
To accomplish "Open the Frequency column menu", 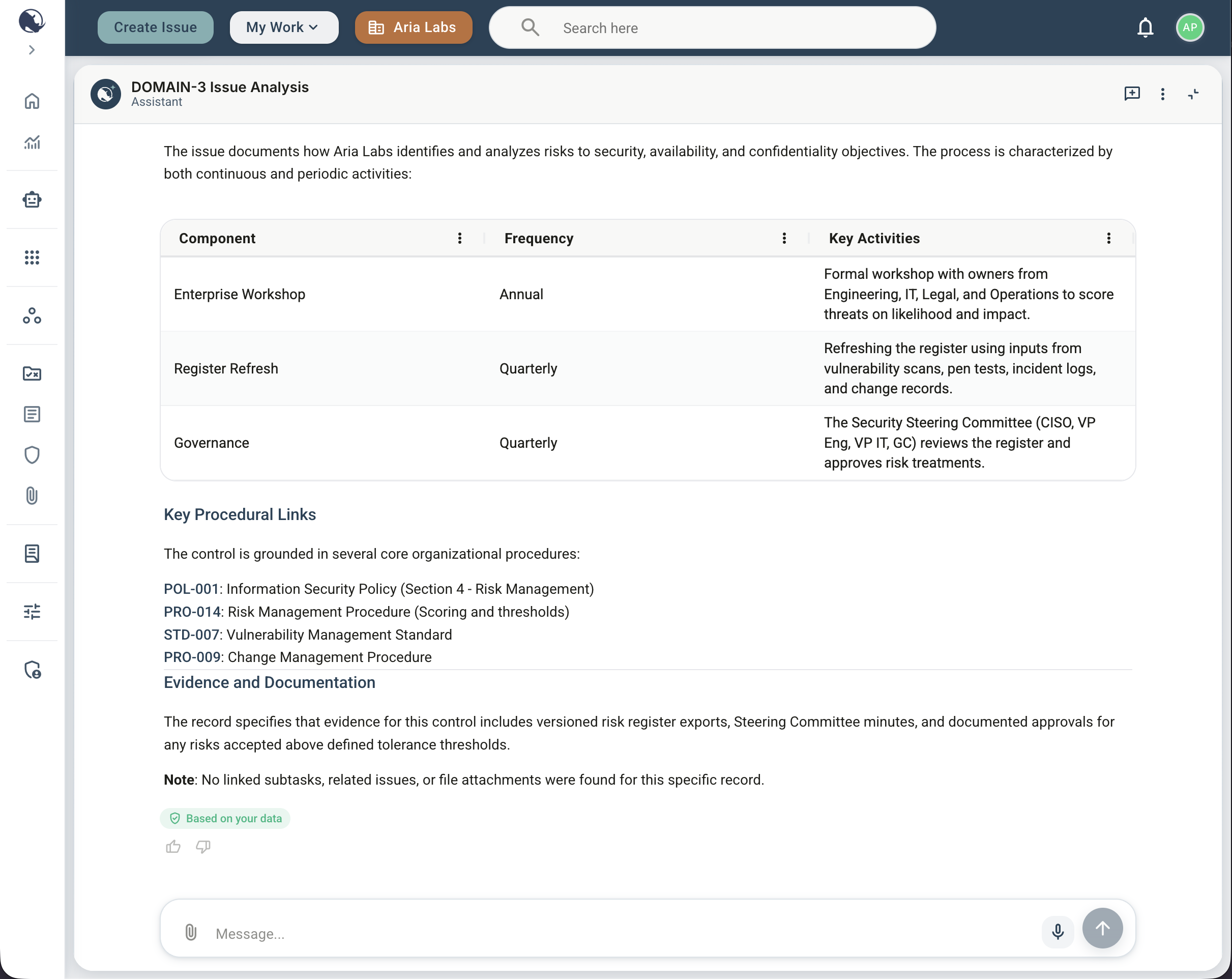I will [x=784, y=238].
